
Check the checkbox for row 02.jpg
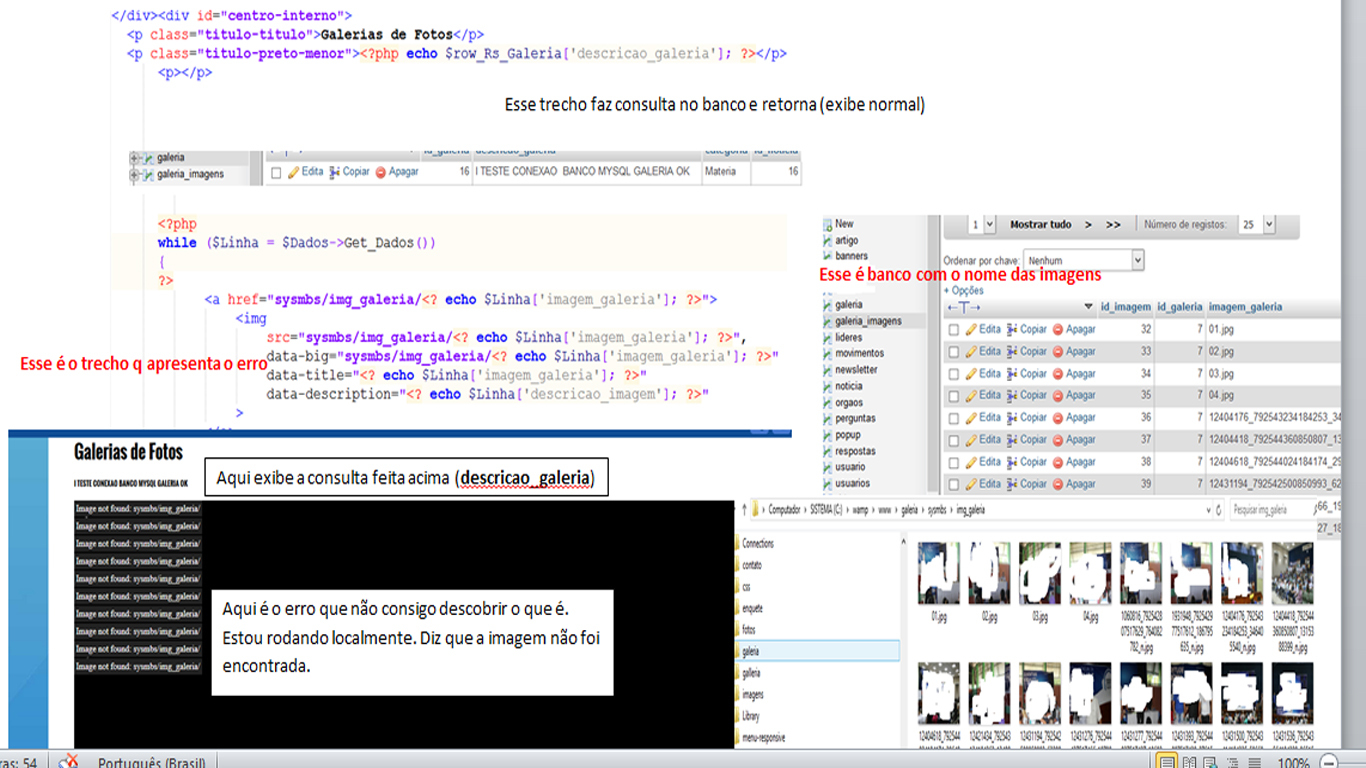pos(953,352)
